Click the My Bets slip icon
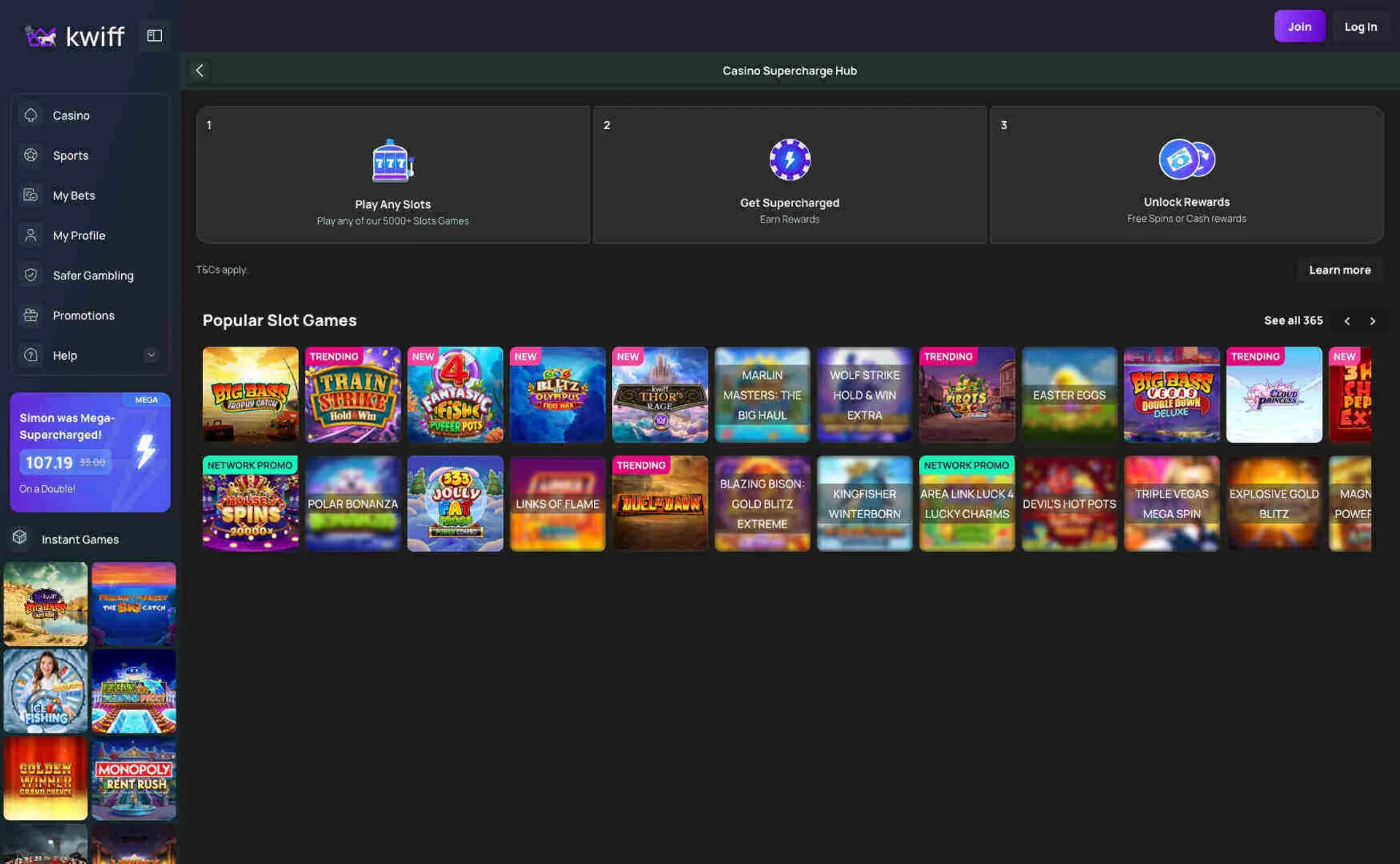This screenshot has width=1400, height=864. pyautogui.click(x=31, y=196)
